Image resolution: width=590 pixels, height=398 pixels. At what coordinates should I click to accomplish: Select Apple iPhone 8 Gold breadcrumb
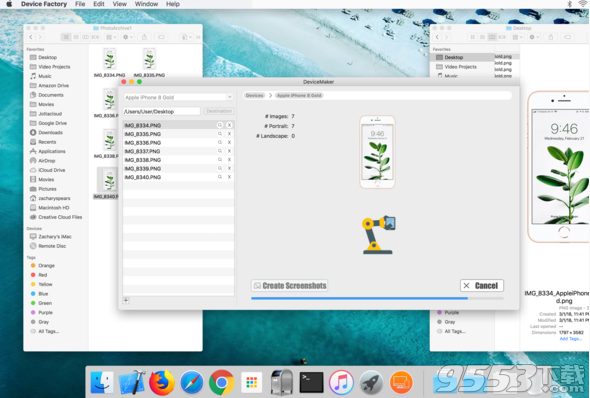pos(299,96)
